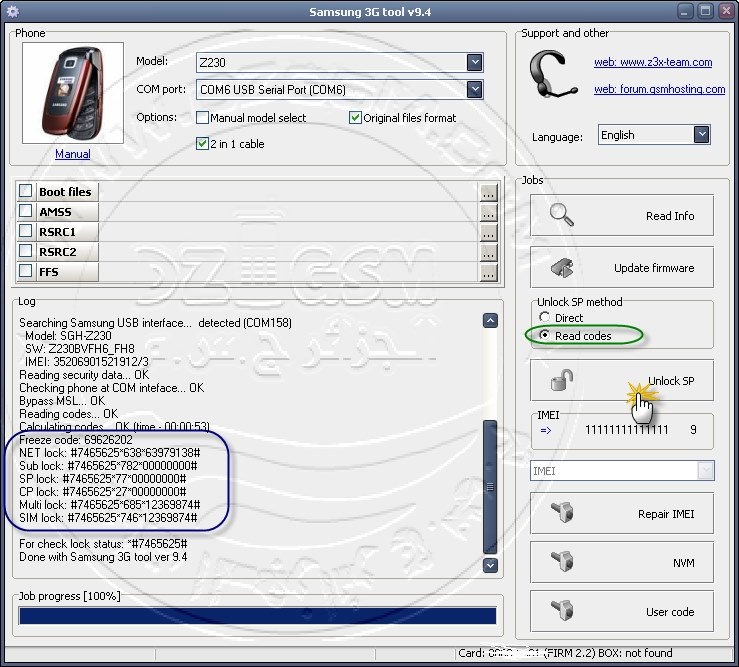Click the 'For check lock status' log line
Viewport: 739px width, 667px height.
[x=103, y=543]
